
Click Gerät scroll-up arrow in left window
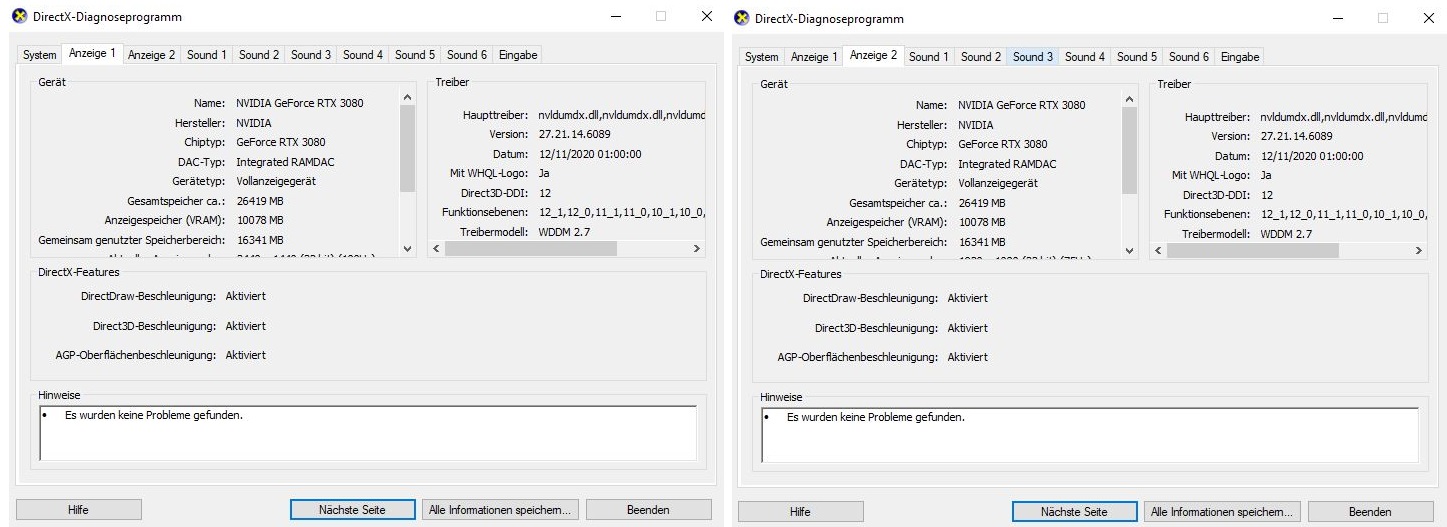(x=407, y=97)
